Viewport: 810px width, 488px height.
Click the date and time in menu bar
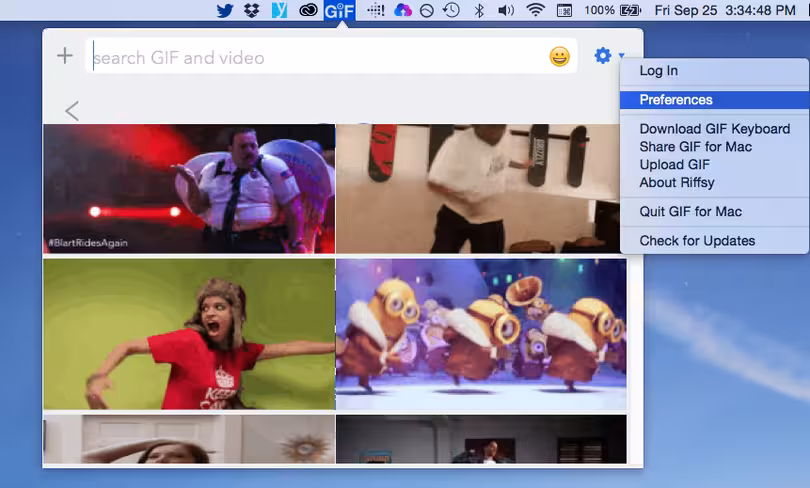pos(725,10)
